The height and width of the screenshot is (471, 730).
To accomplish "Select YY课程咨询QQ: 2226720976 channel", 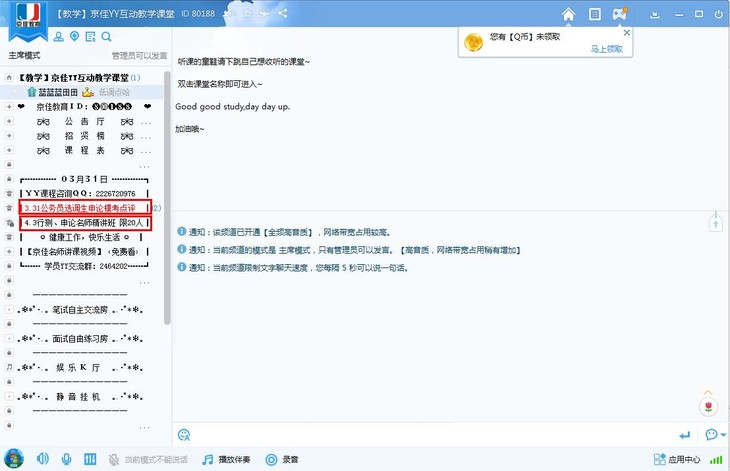I will tap(84, 194).
